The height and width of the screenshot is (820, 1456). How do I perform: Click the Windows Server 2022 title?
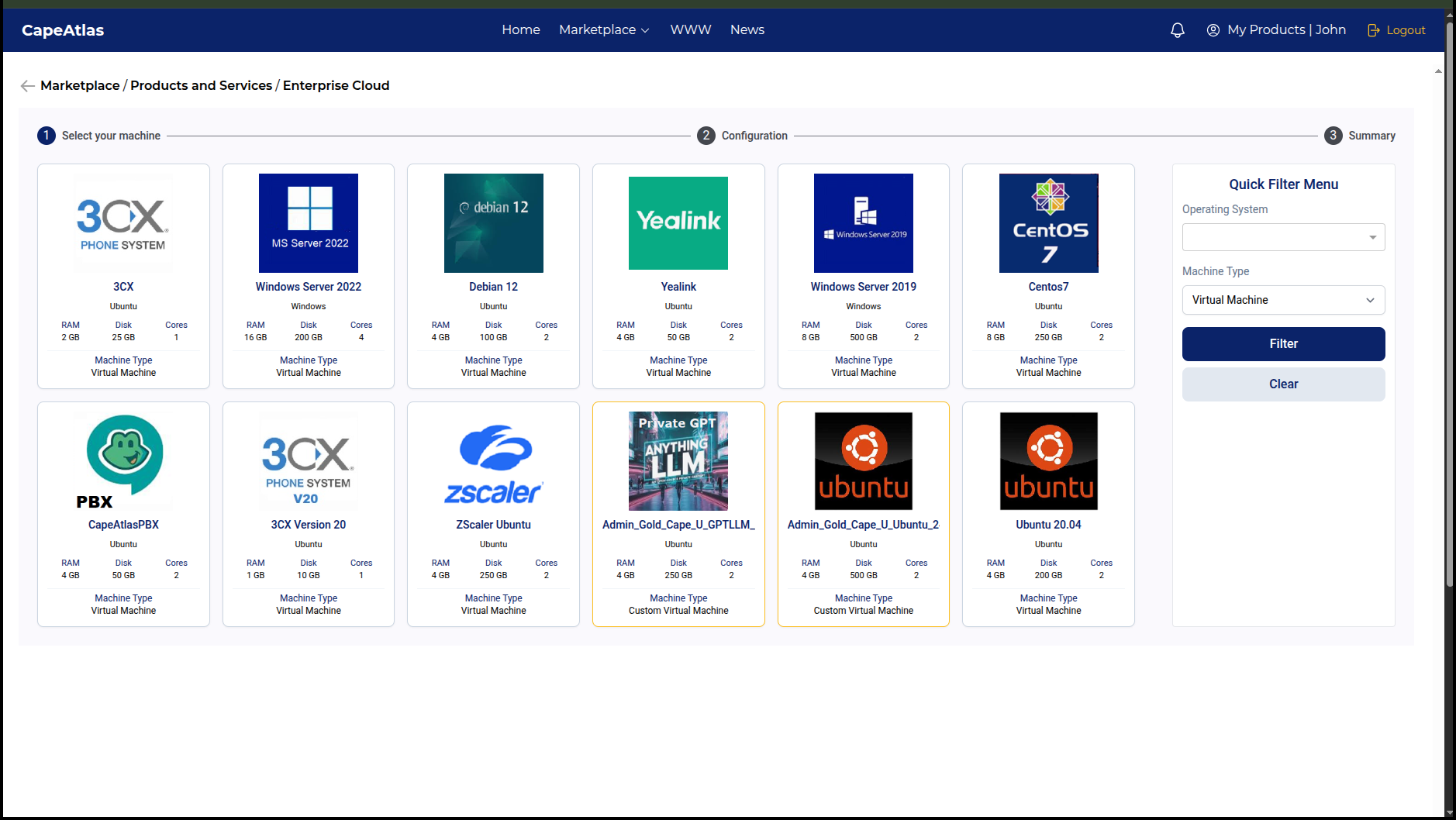pyautogui.click(x=309, y=287)
